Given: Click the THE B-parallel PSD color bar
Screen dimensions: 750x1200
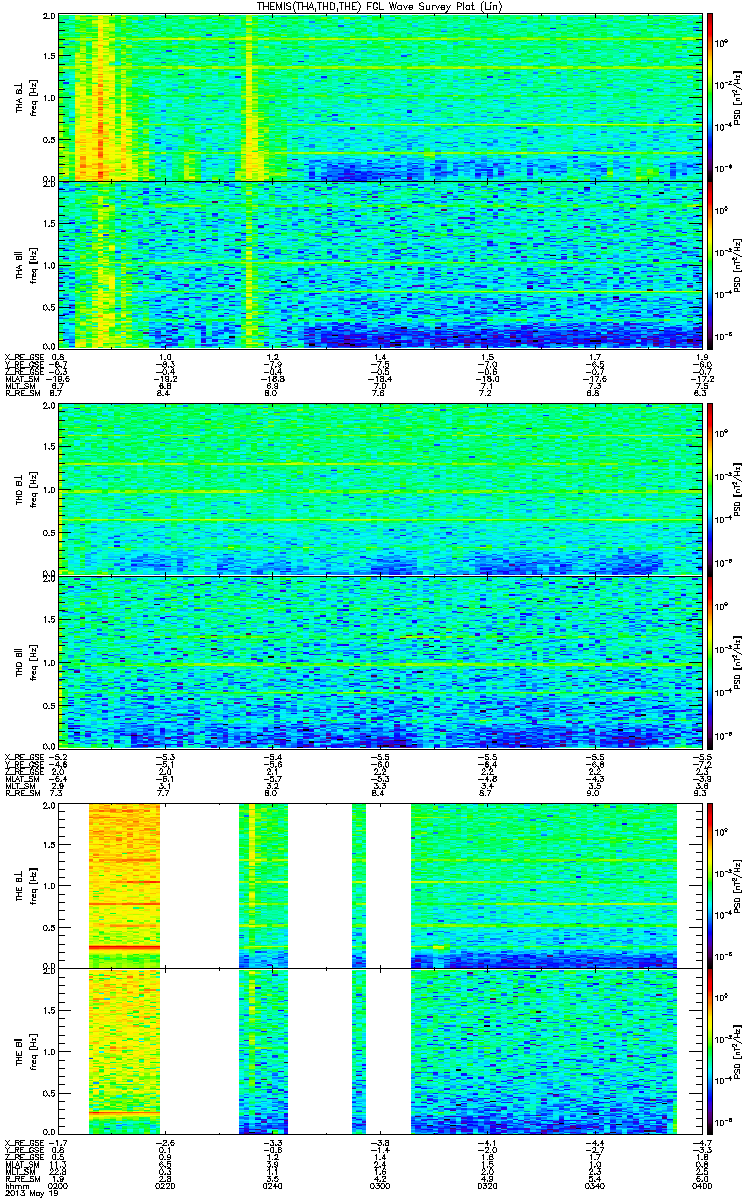Looking at the screenshot, I should tap(711, 1051).
